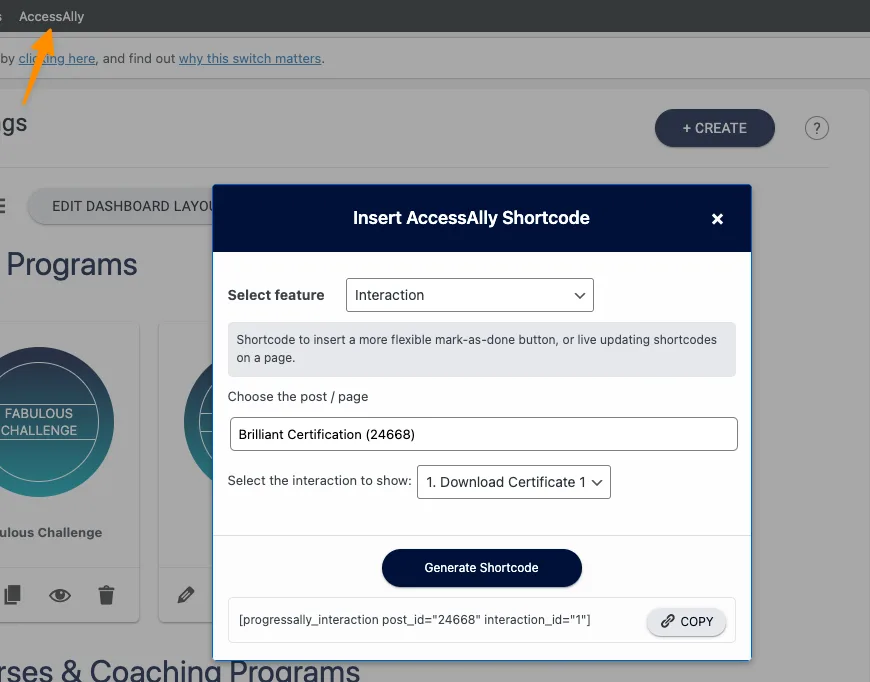
Task: Click the post / page input field
Action: click(483, 434)
